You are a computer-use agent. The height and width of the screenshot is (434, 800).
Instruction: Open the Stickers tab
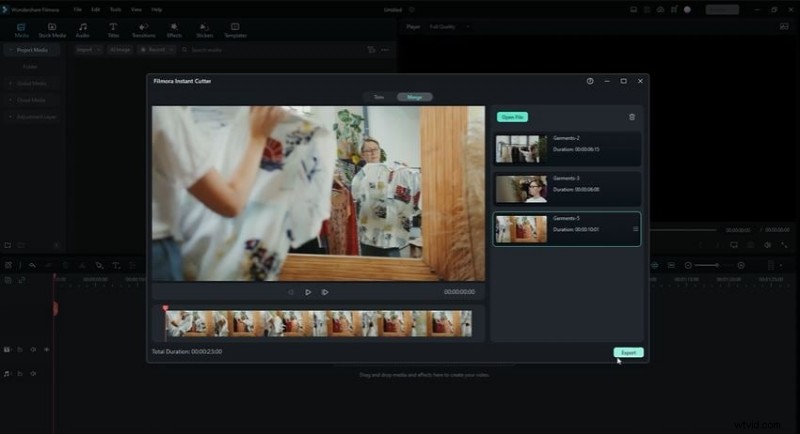tap(205, 31)
